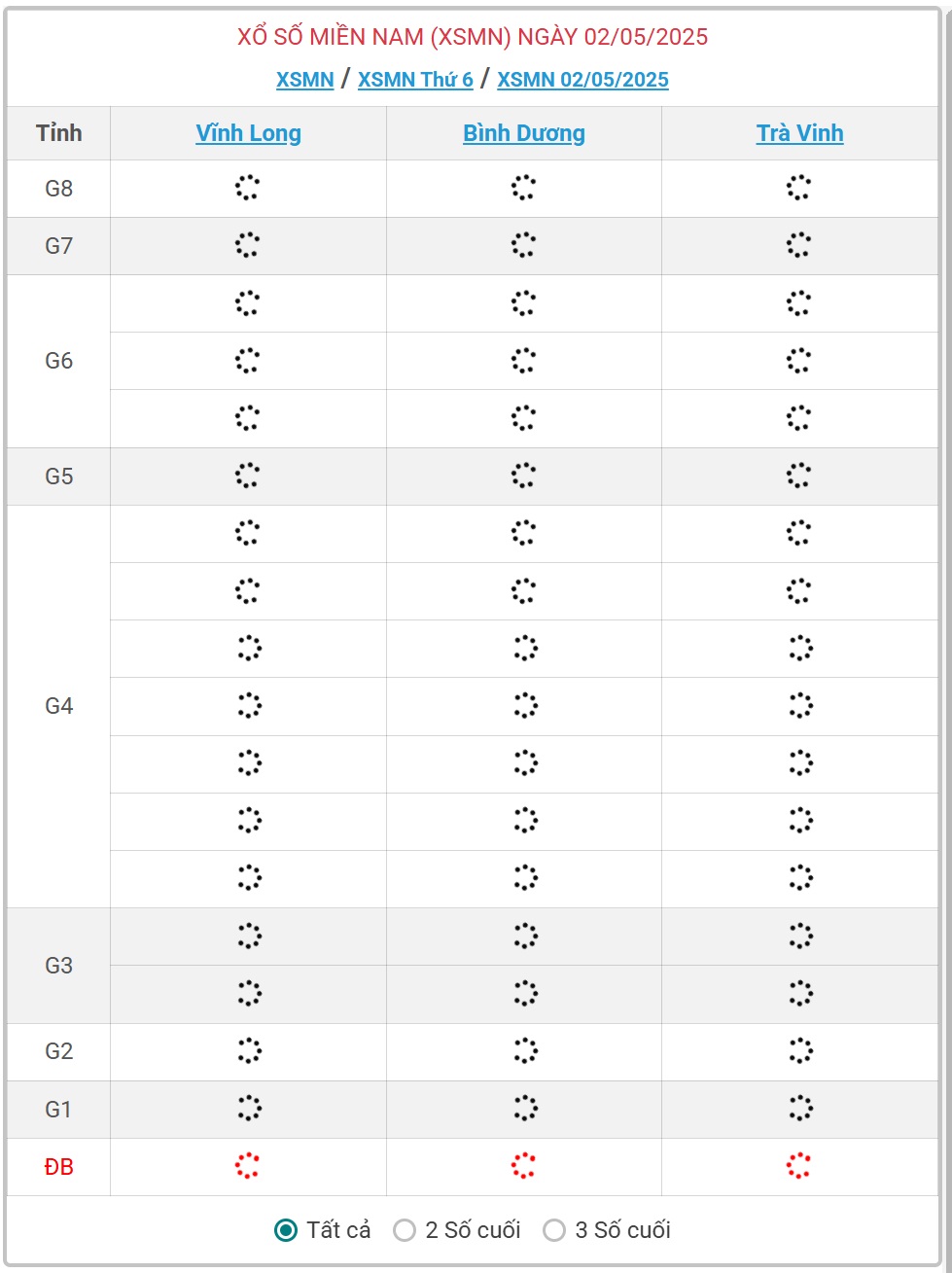Click the G5 loading spinner for Trà Vinh

799,476
